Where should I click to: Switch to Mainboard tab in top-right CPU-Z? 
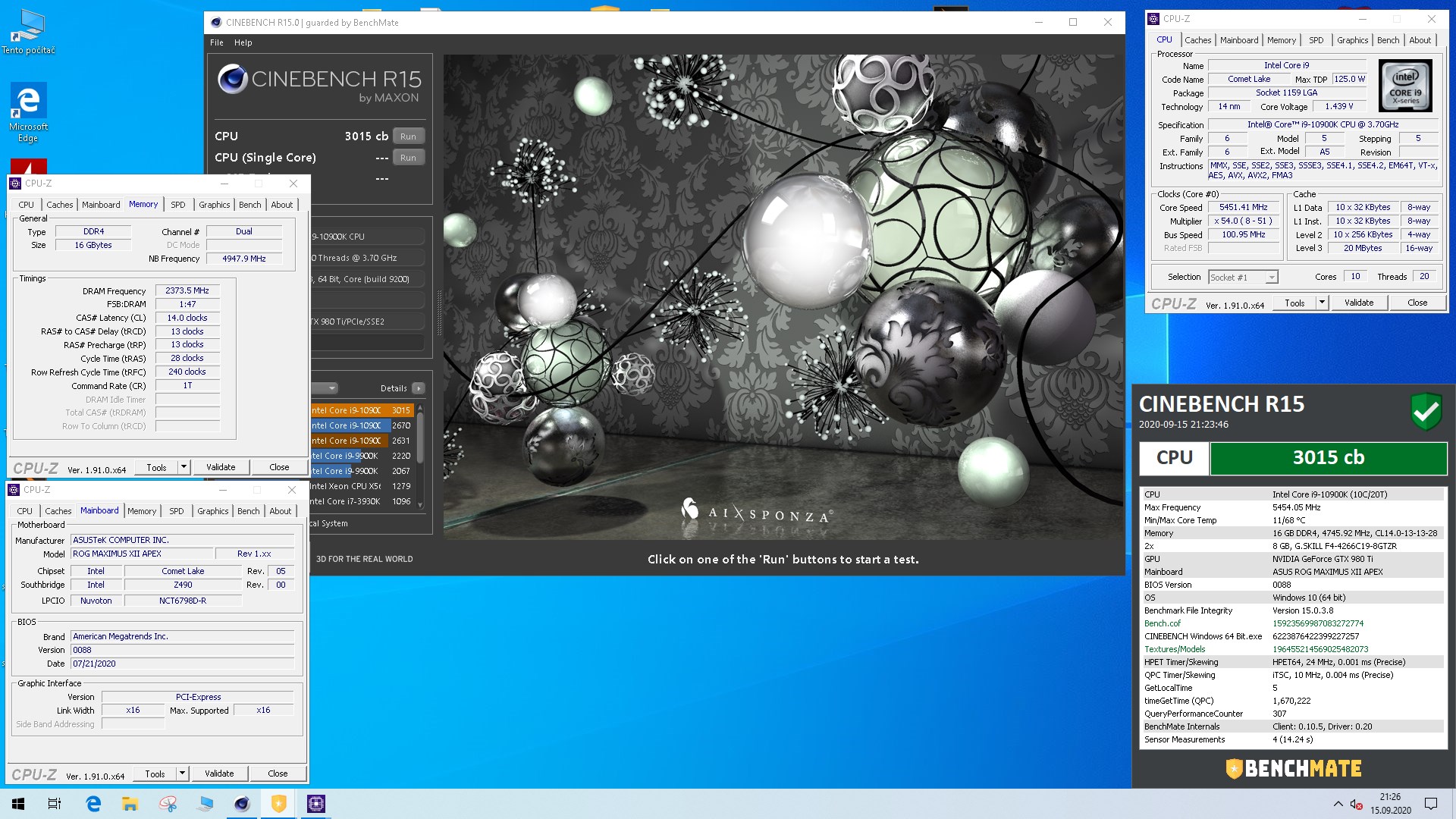click(1239, 40)
